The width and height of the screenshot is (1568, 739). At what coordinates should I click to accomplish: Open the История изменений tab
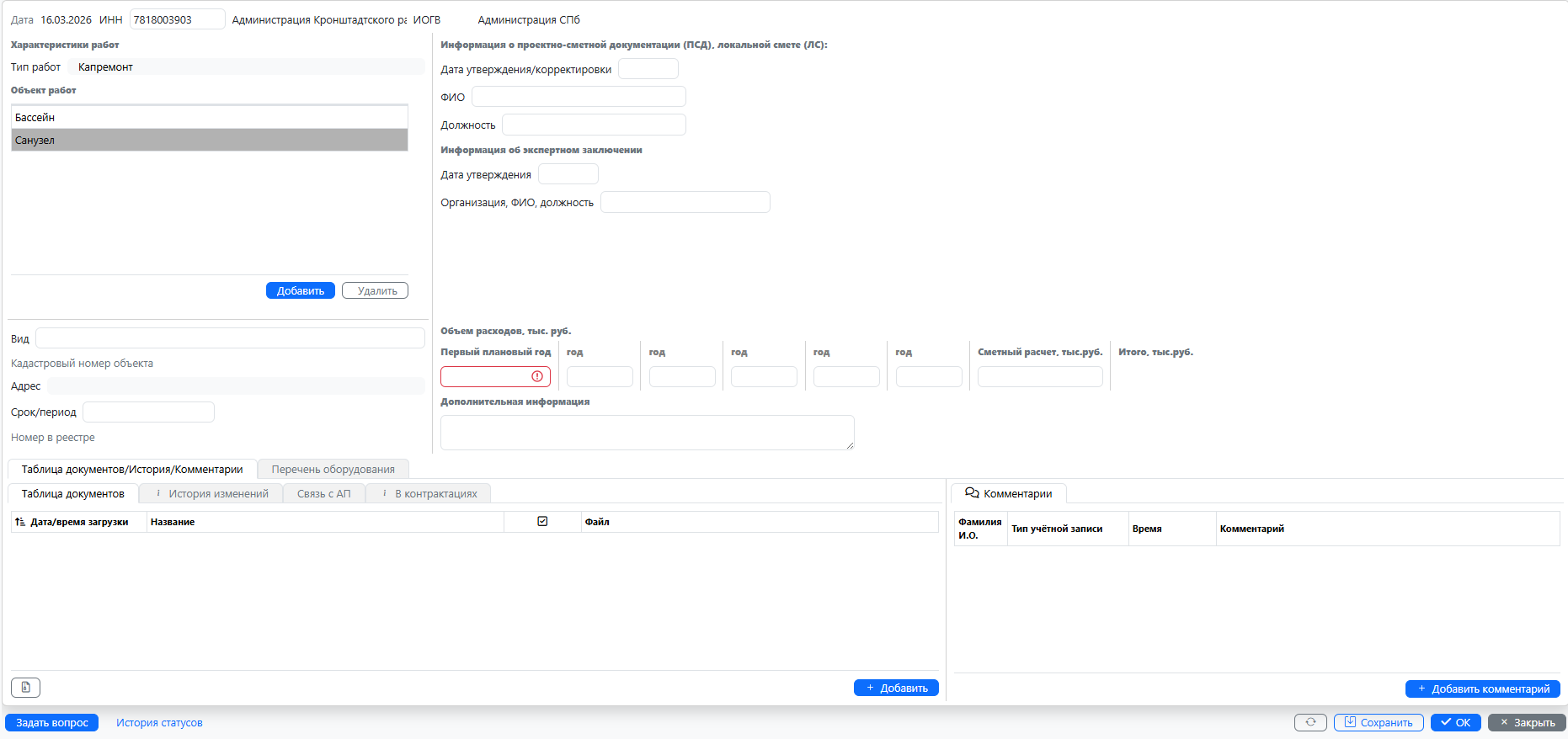(x=211, y=493)
